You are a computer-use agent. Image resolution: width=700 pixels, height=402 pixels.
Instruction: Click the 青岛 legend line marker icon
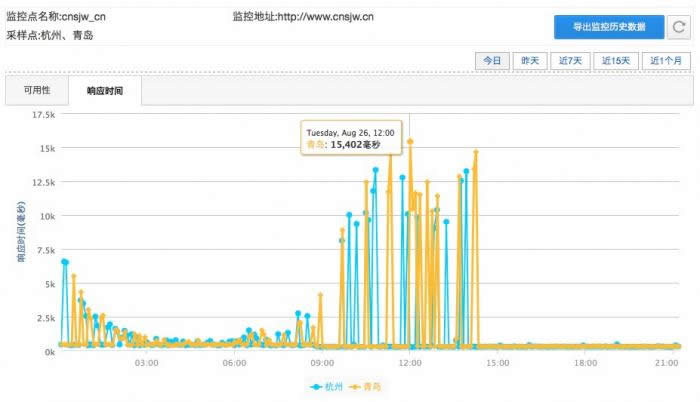[352, 385]
